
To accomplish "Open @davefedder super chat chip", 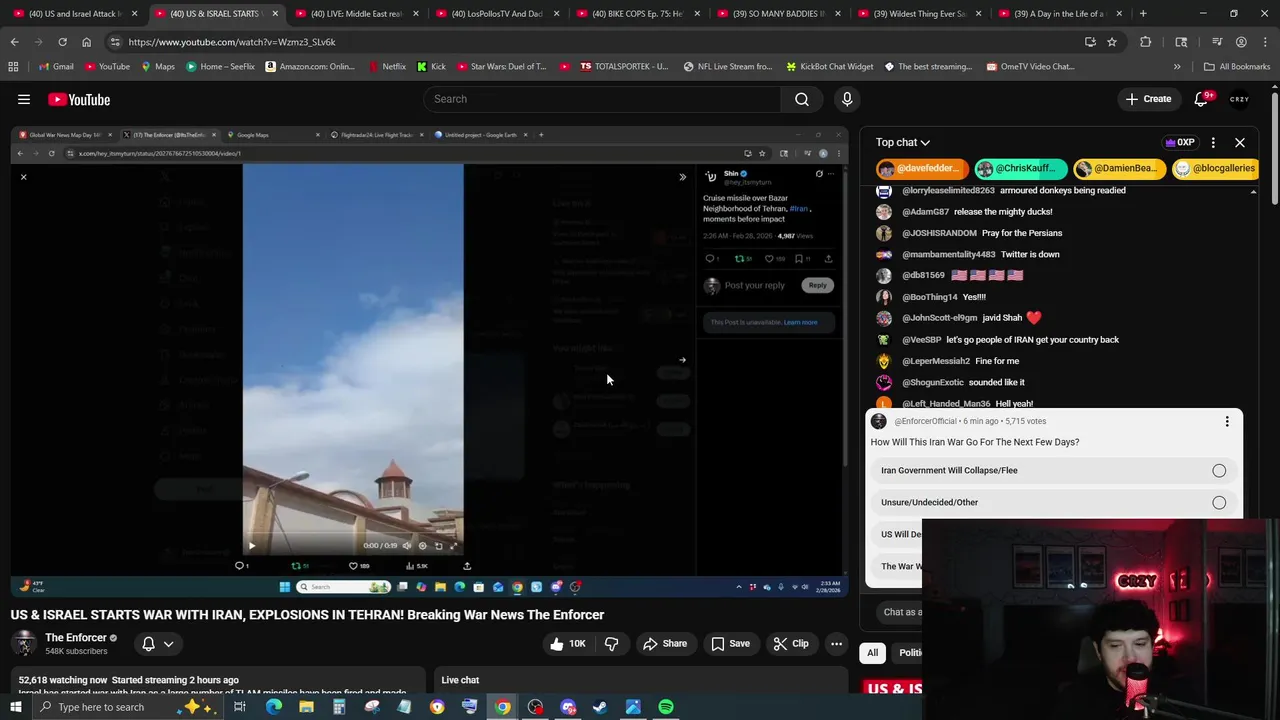I will tap(923, 168).
